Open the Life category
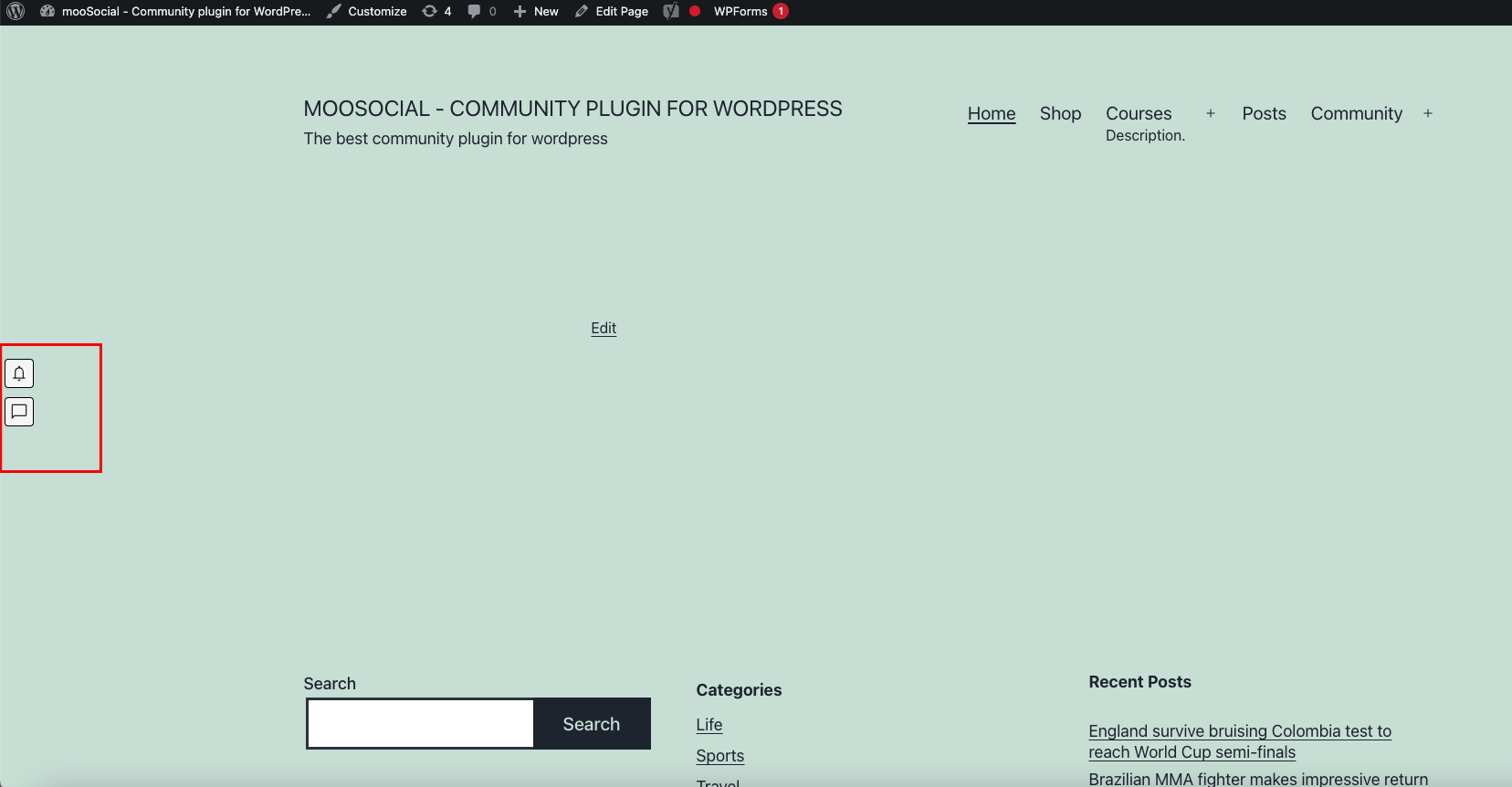 709,725
